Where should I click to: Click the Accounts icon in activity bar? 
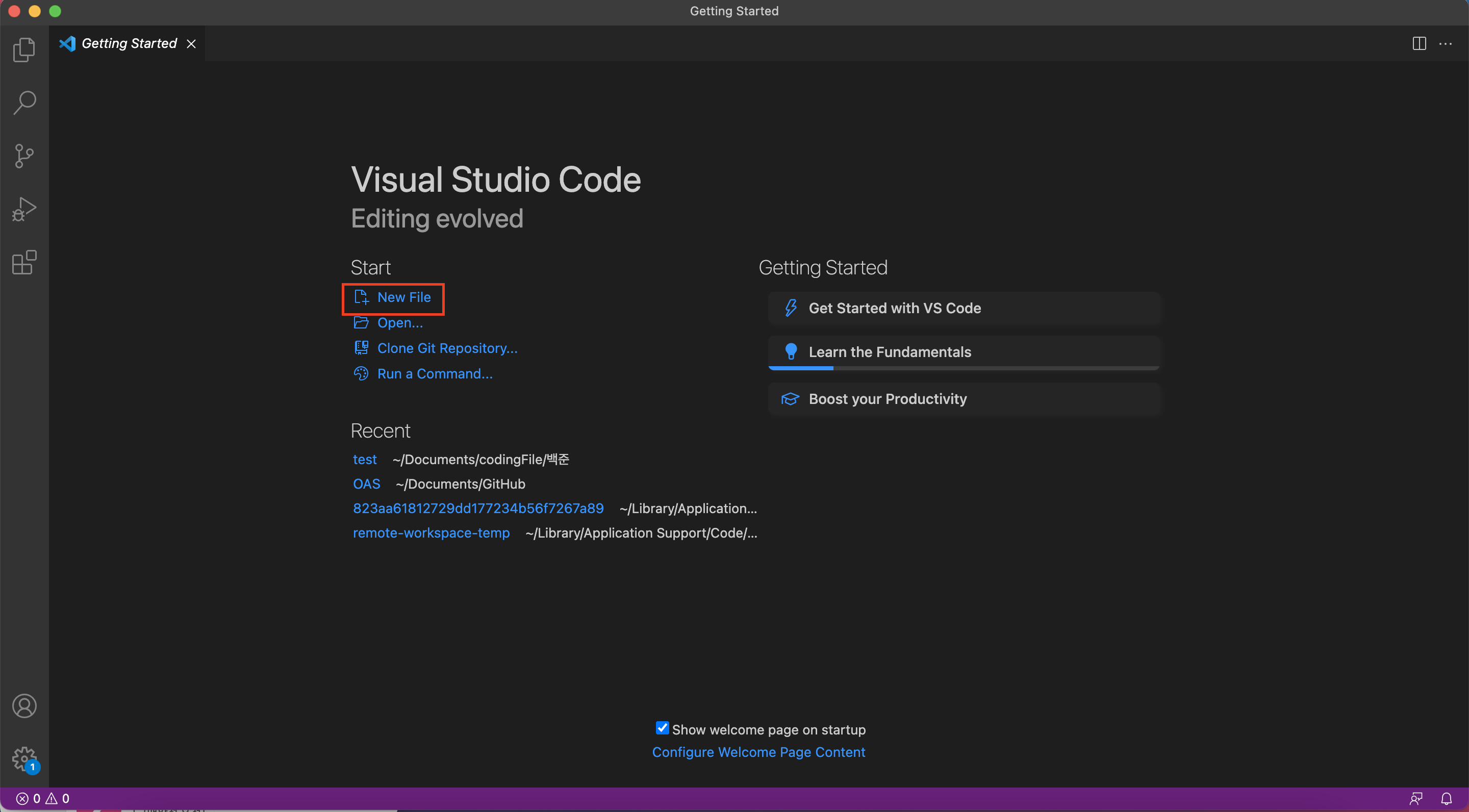click(24, 706)
